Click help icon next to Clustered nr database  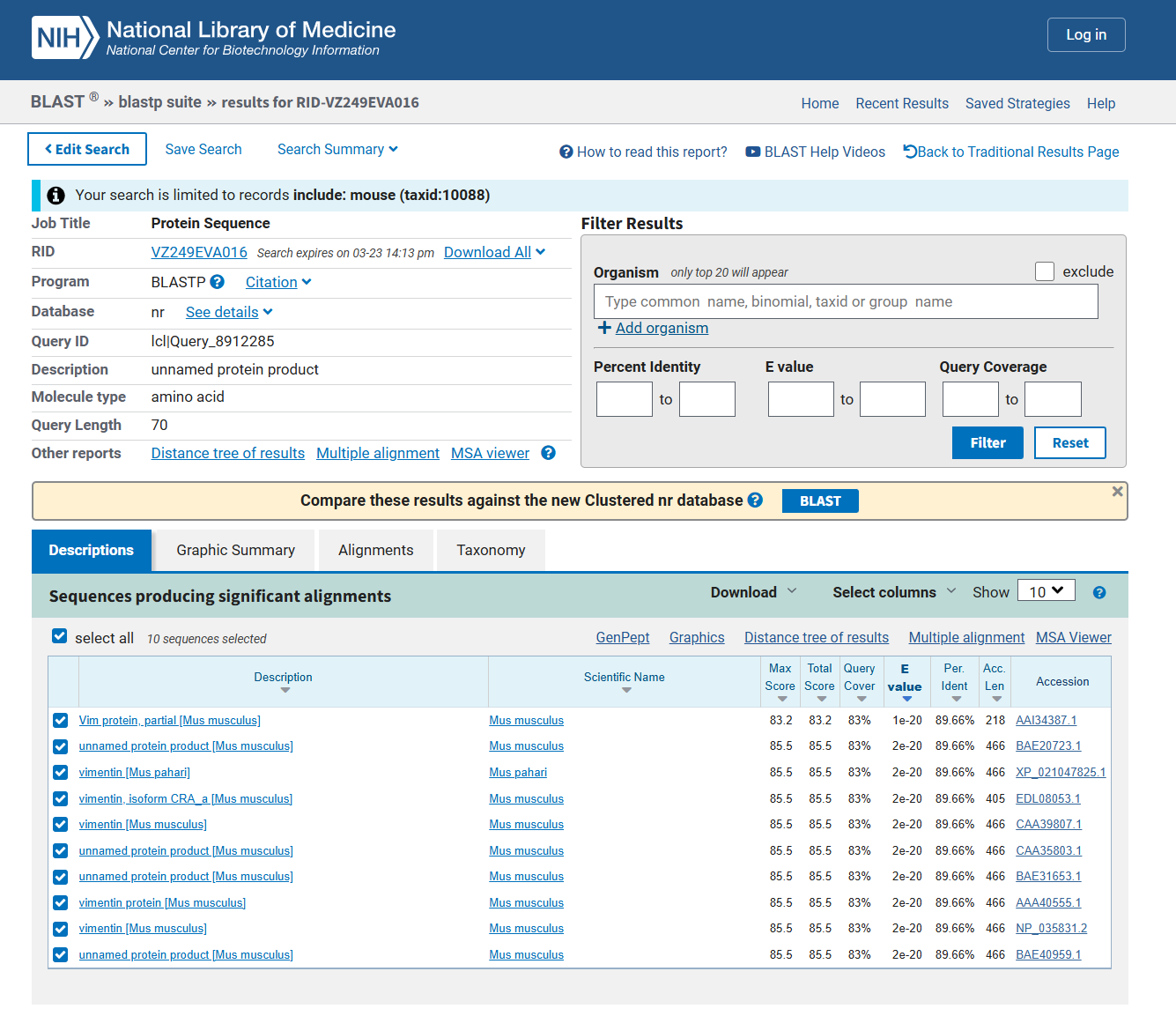click(x=755, y=500)
